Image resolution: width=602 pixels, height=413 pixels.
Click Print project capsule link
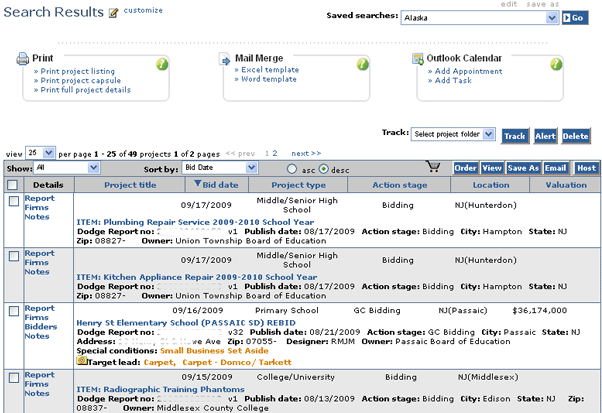click(81, 81)
